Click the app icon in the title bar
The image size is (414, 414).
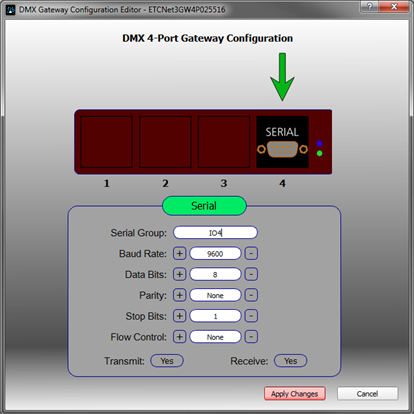coord(11,10)
